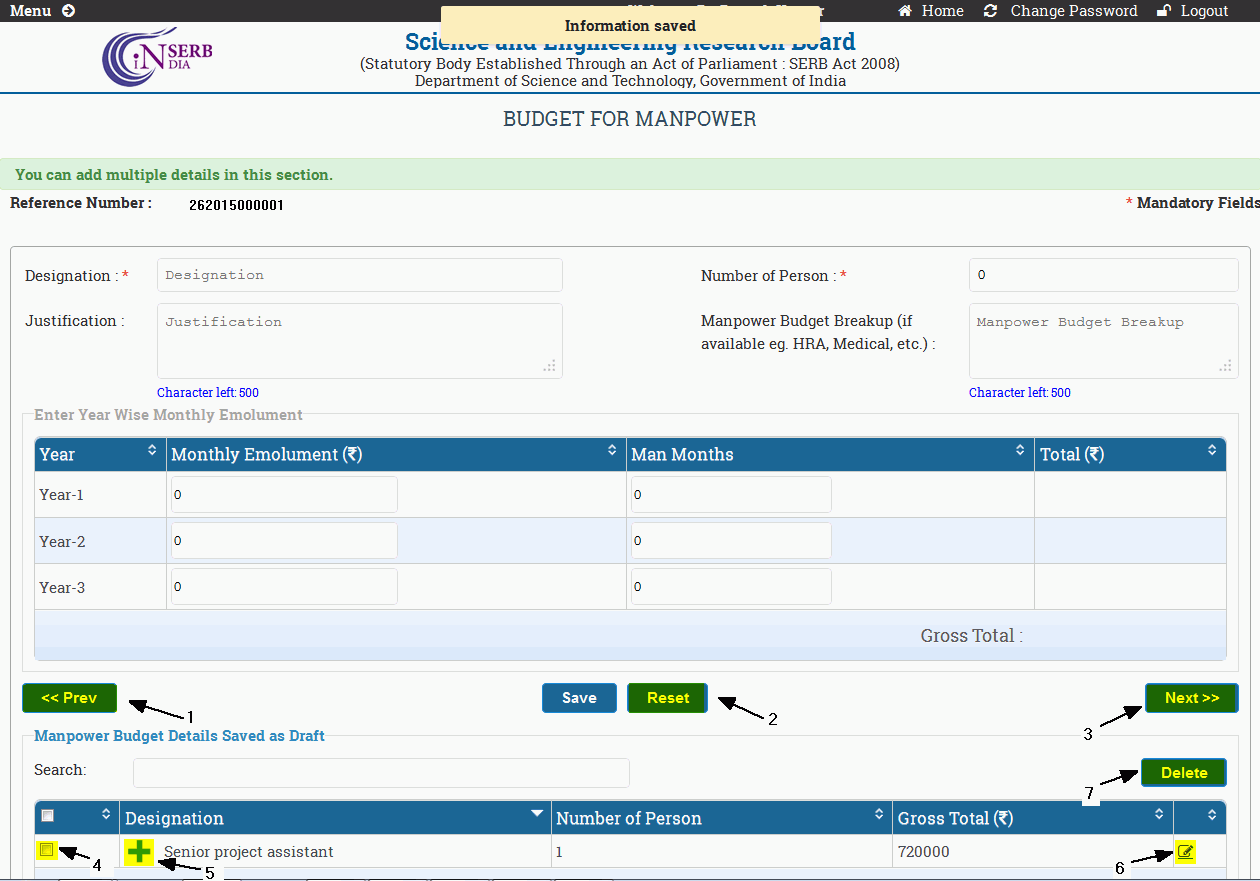Sort by the Man Months column arrows
Image resolution: width=1260 pixels, height=881 pixels.
1020,451
